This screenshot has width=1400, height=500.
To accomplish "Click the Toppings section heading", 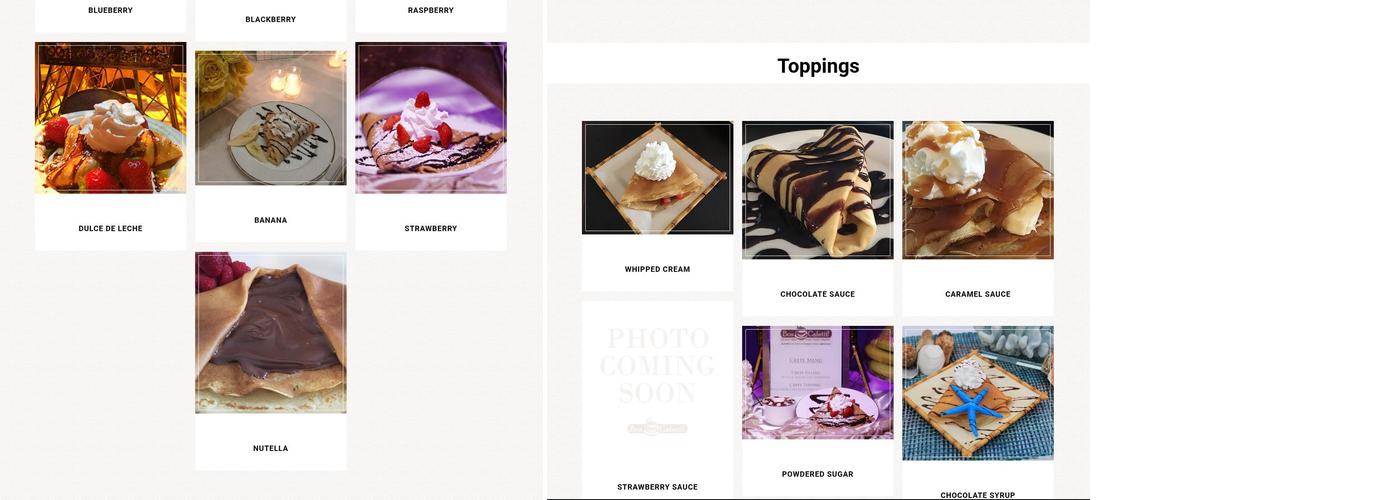I will pyautogui.click(x=818, y=66).
